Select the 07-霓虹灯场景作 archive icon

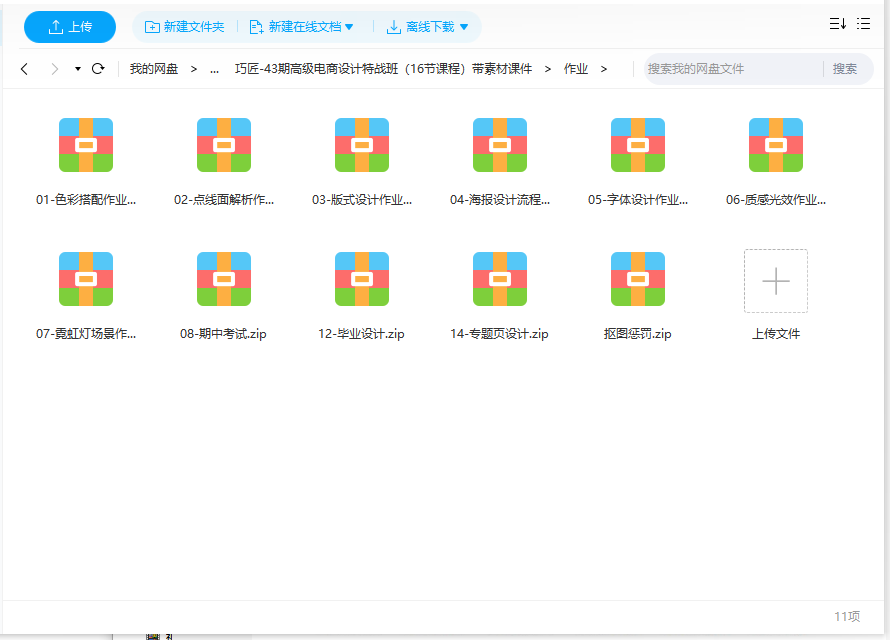(x=86, y=279)
